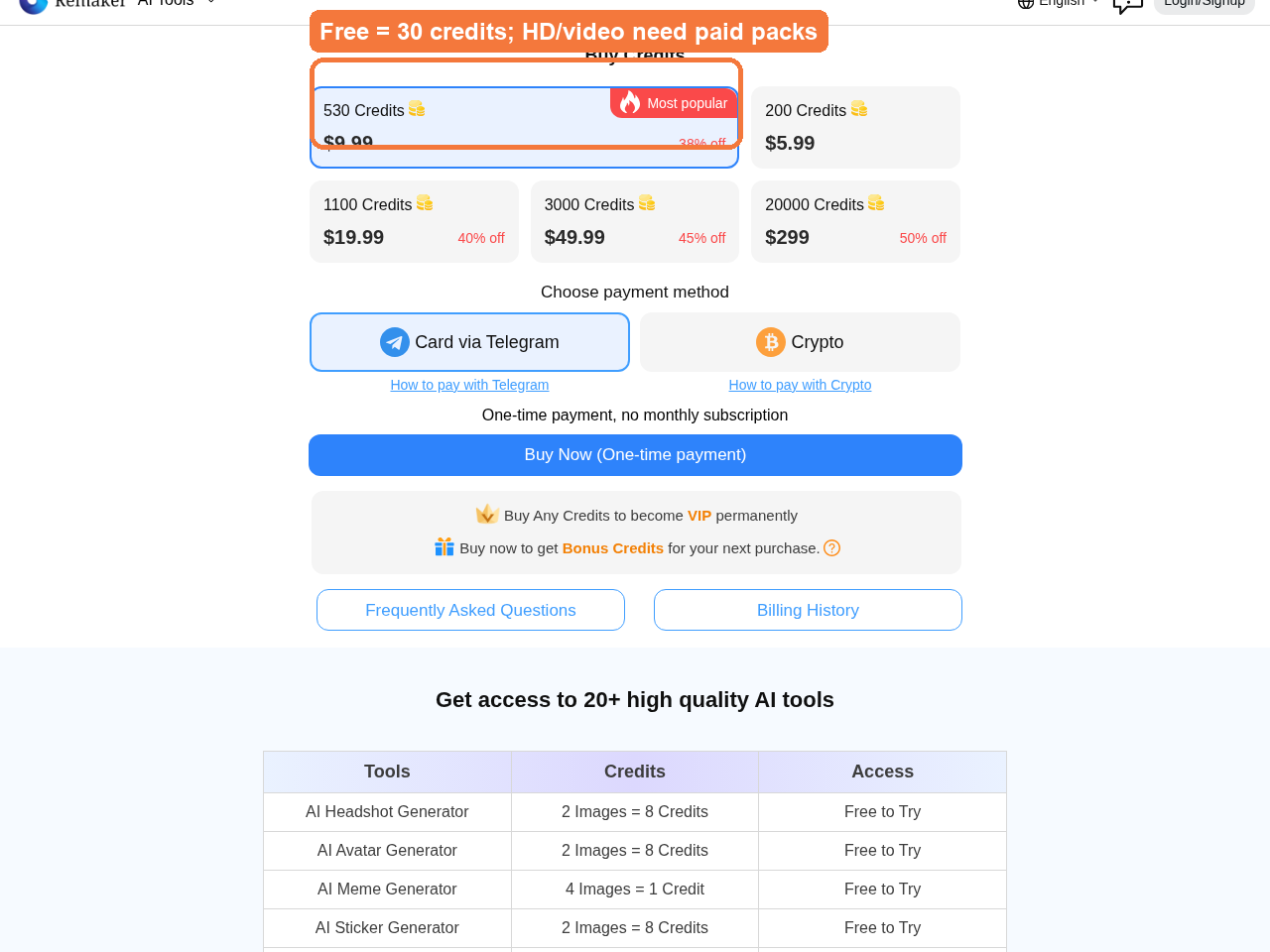Select the 200 Credits $5.99 pack

[855, 127]
